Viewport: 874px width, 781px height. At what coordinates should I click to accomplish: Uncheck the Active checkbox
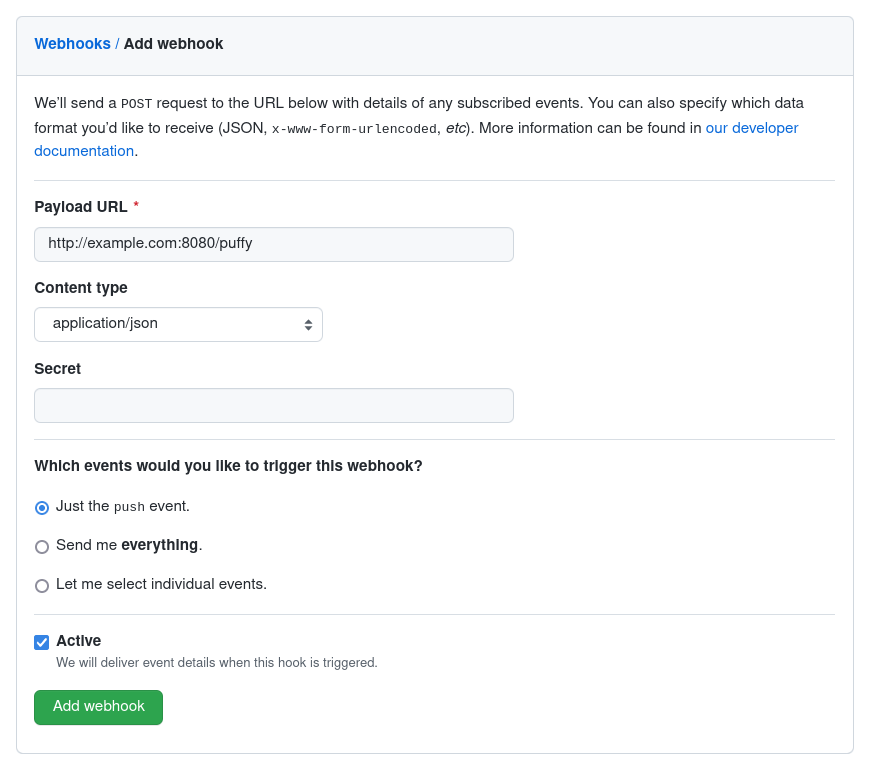click(42, 642)
